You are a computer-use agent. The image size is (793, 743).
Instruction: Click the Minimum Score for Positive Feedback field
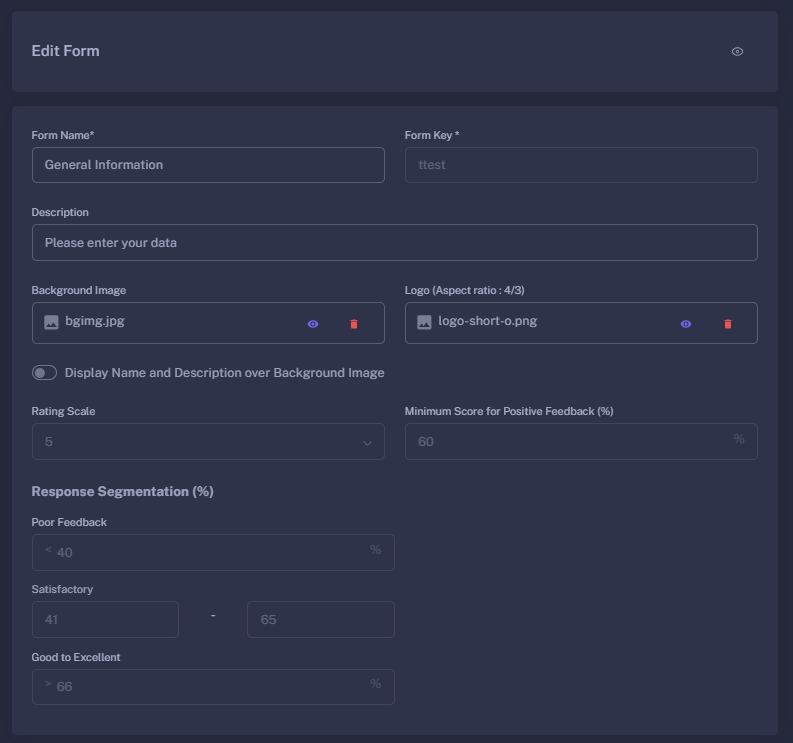[x=581, y=442]
